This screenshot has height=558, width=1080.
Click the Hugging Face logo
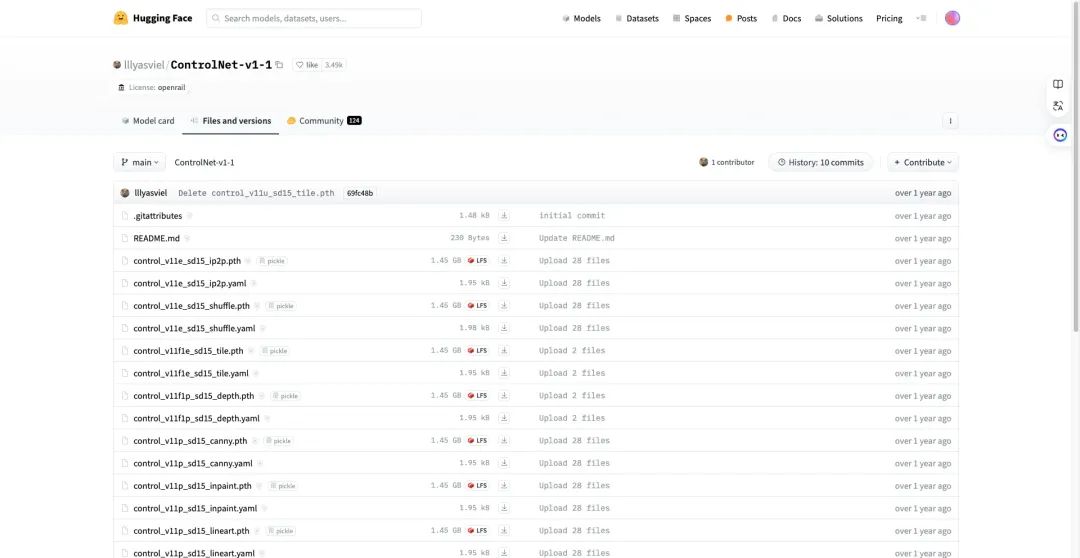click(153, 19)
